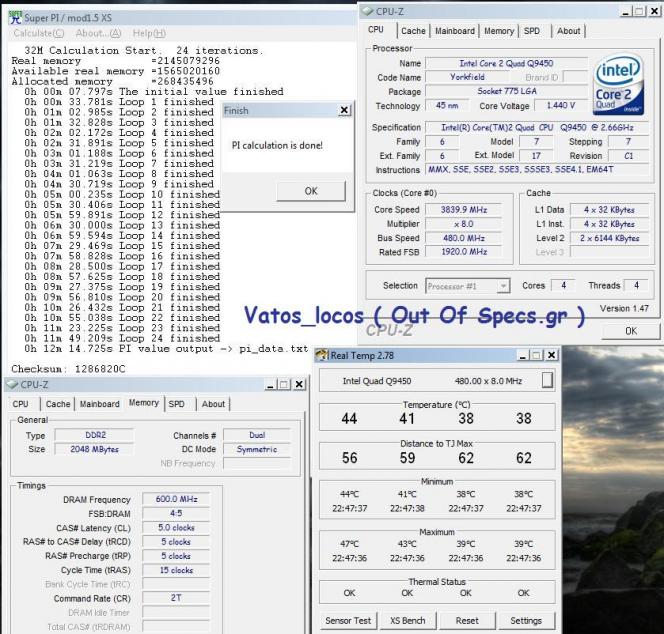Close the Real Temp 2.78 window
The height and width of the screenshot is (634, 664).
551,355
